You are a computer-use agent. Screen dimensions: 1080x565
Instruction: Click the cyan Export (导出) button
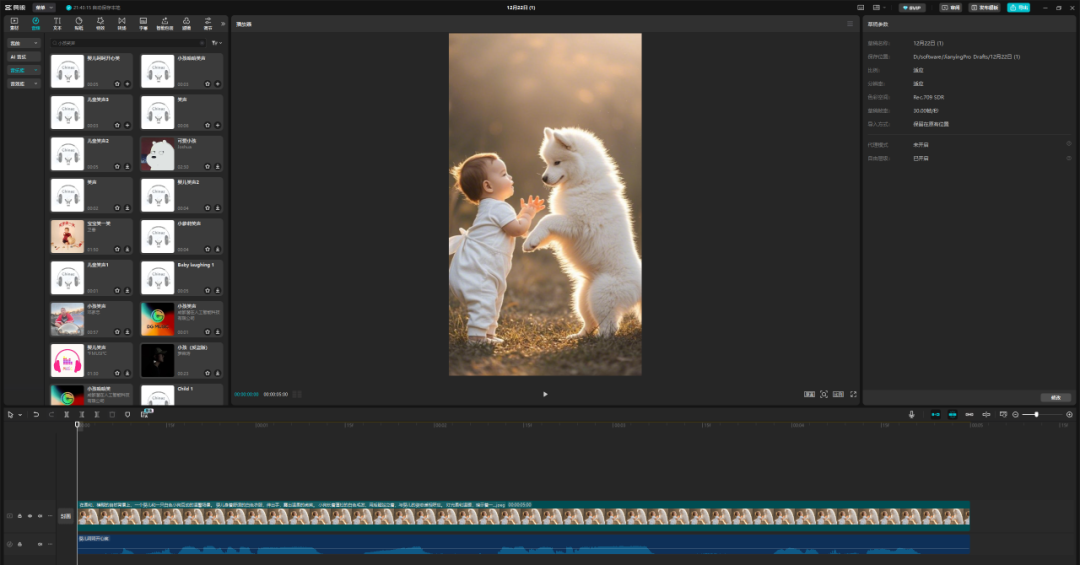(x=1018, y=7)
